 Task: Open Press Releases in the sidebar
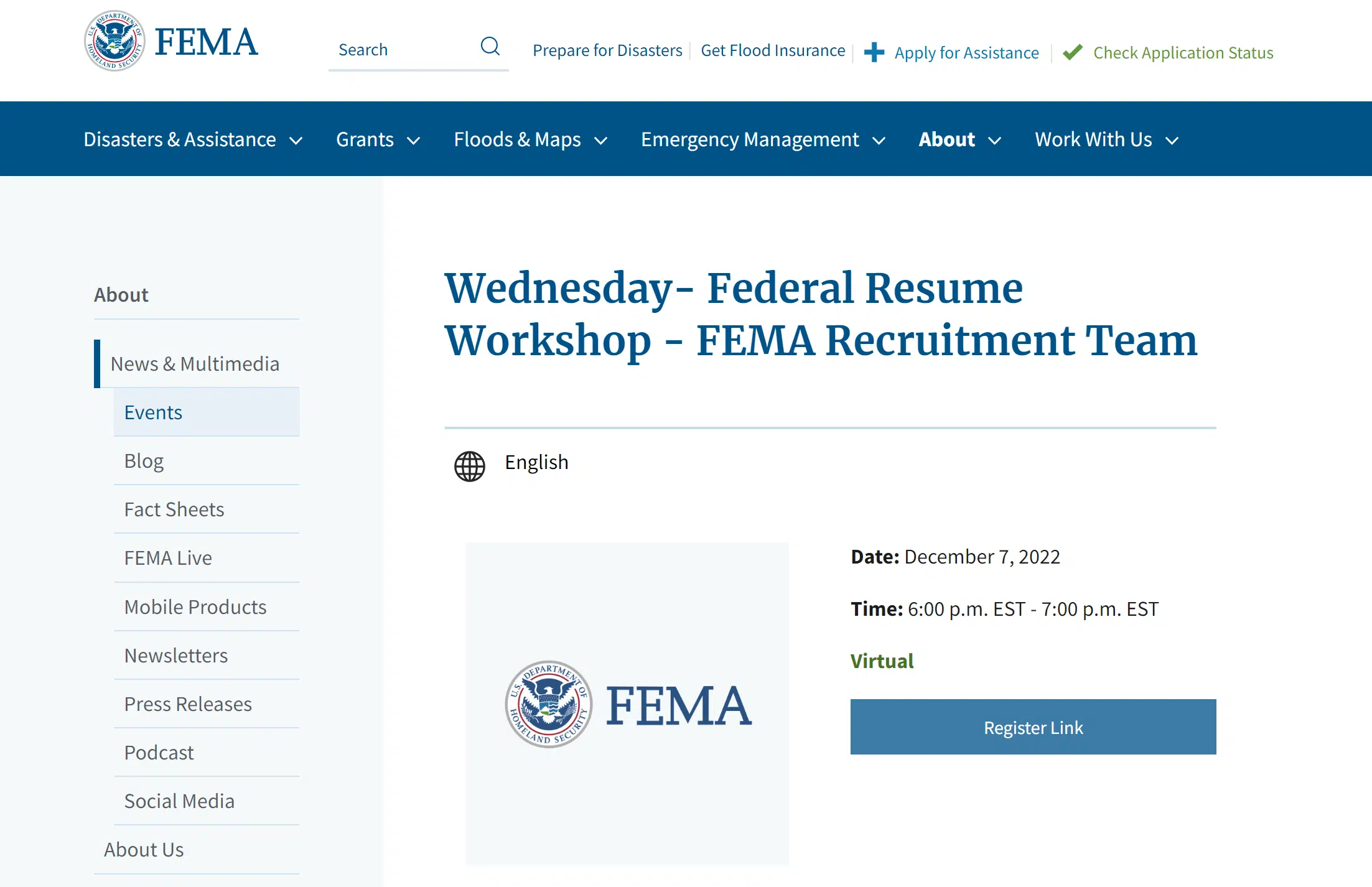pyautogui.click(x=207, y=704)
